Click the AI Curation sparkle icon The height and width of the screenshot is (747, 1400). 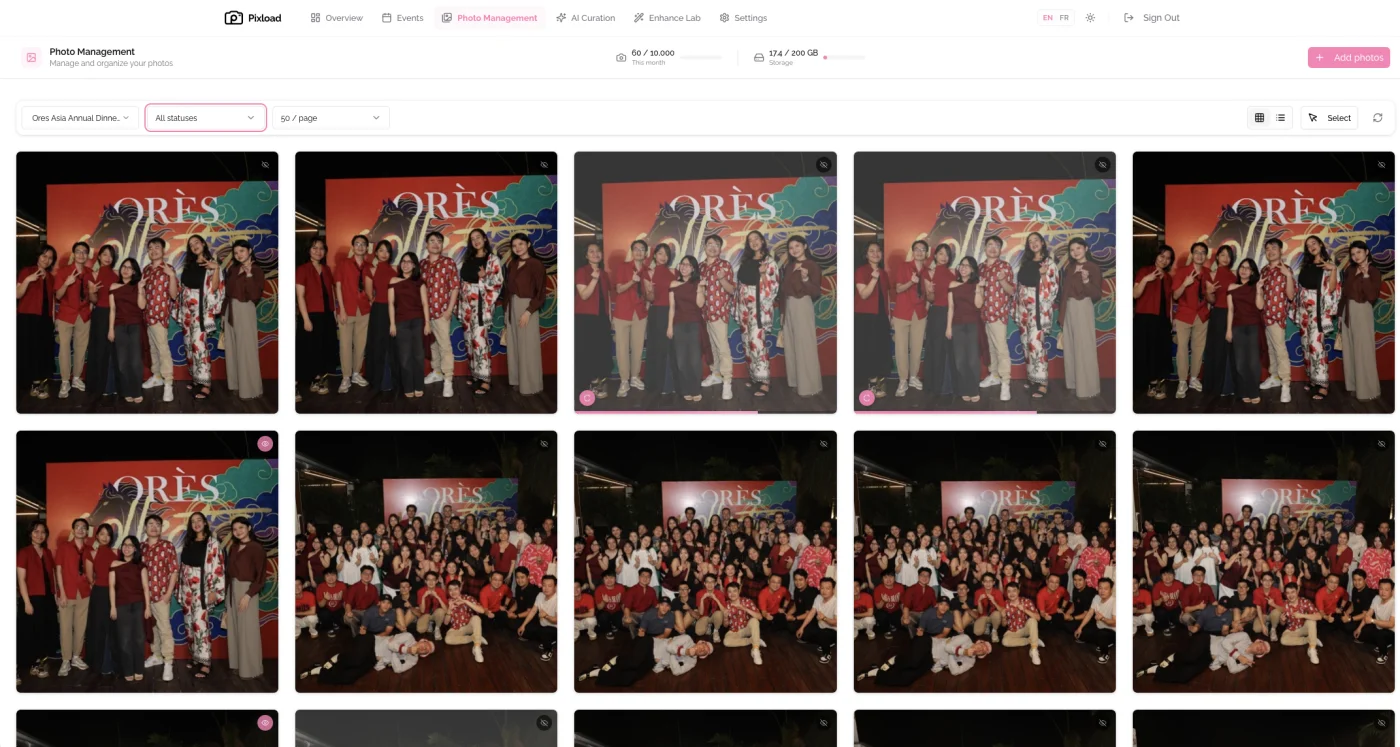(x=561, y=18)
